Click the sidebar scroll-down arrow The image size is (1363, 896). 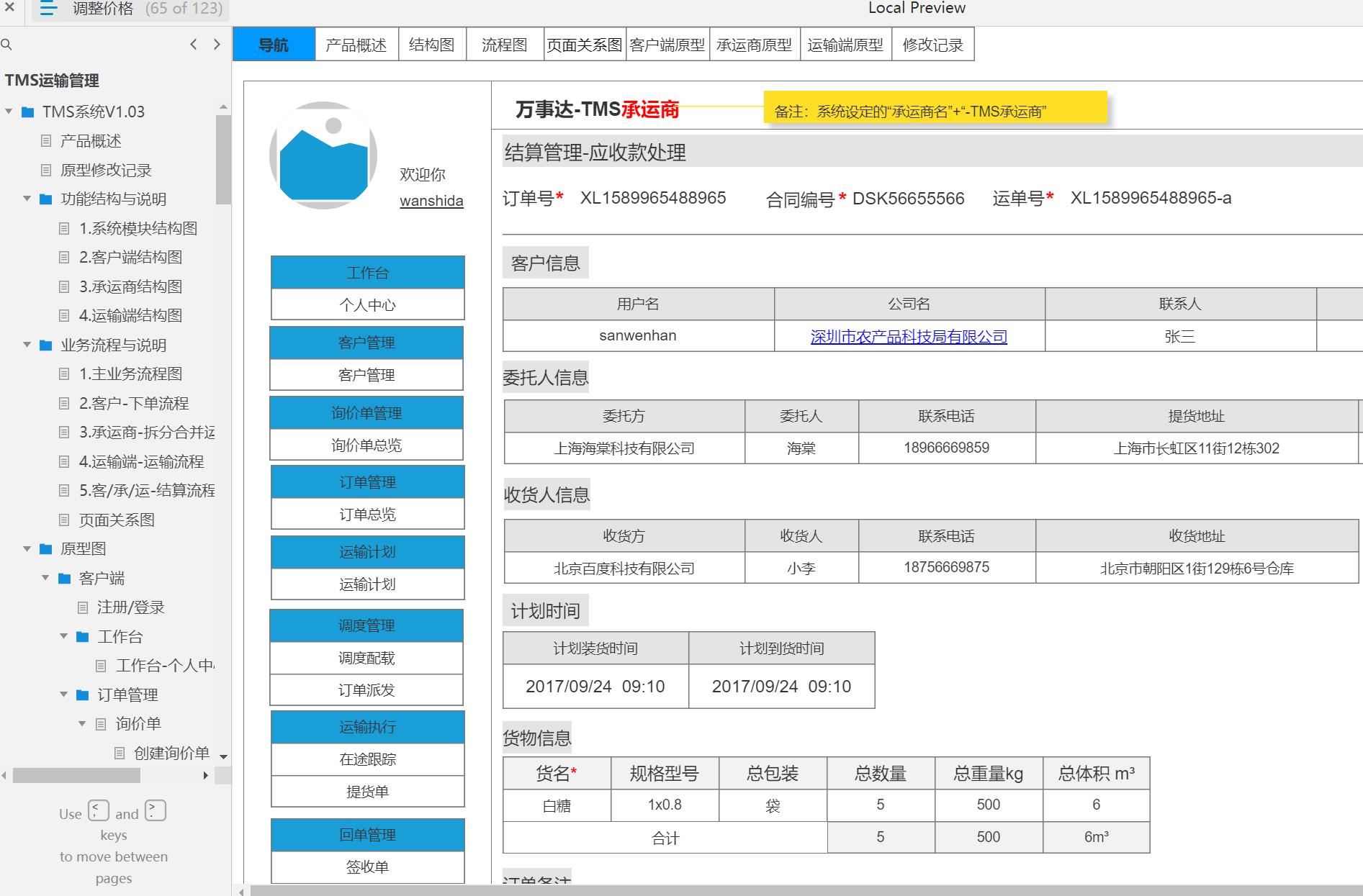point(223,757)
